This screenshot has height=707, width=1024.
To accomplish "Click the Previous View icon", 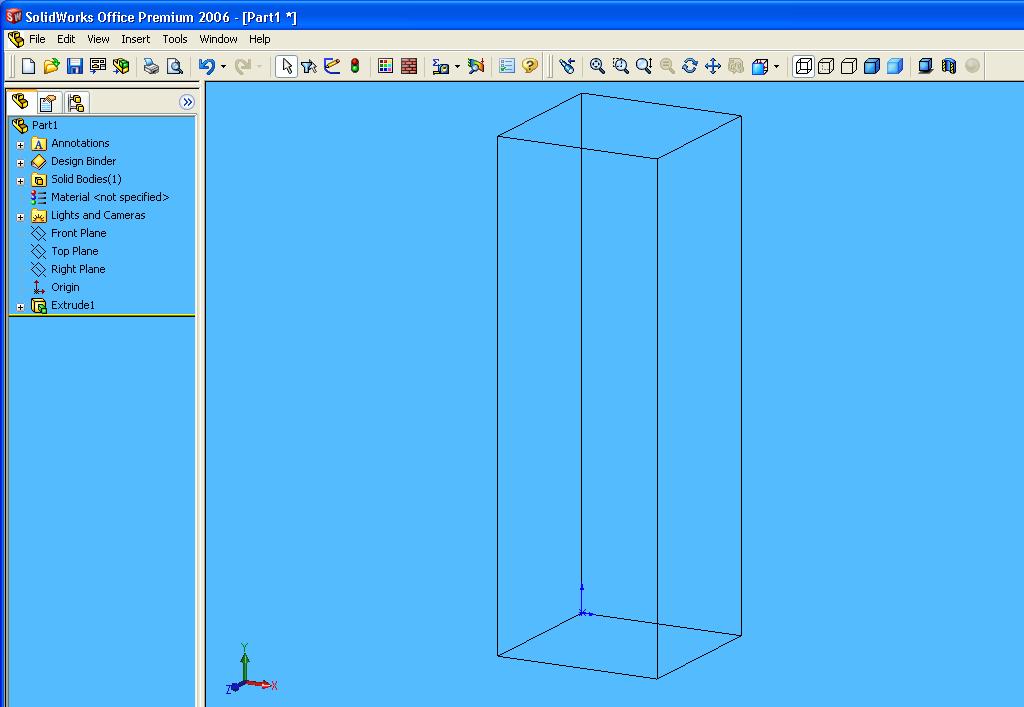I will coord(567,66).
